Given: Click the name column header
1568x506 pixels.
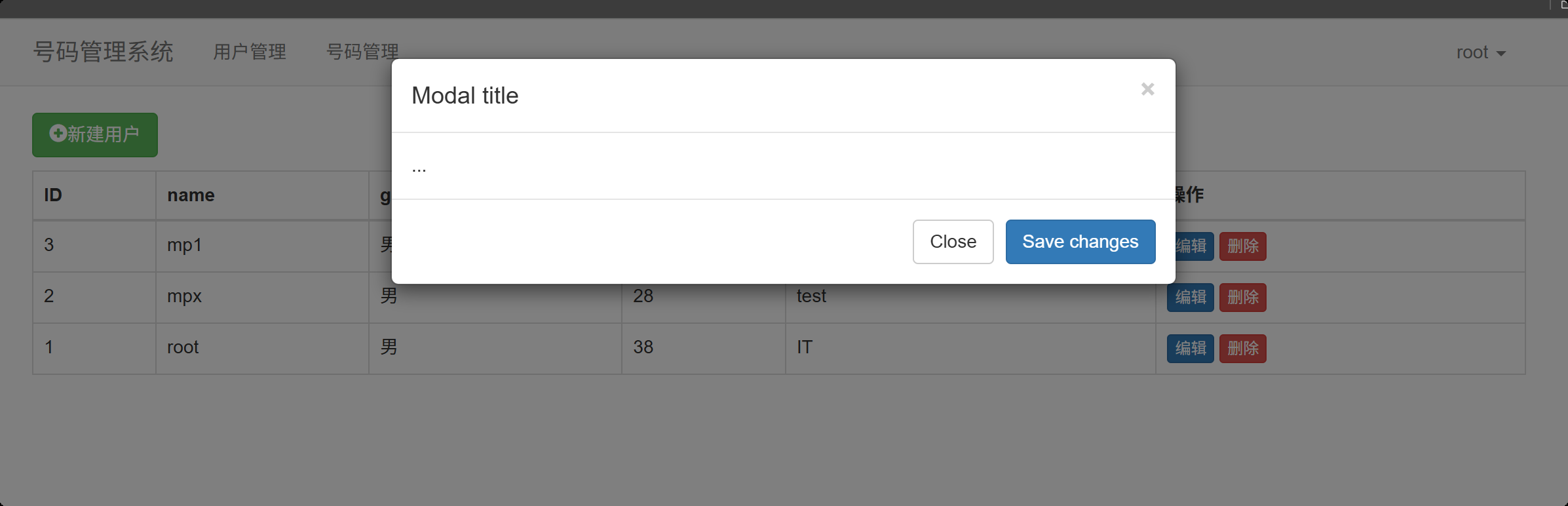Looking at the screenshot, I should coord(191,195).
